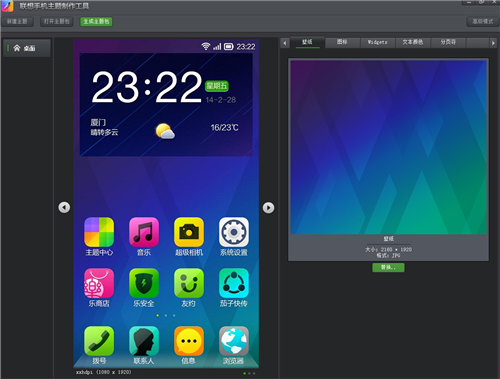Click the green 生成主题包 generate button

point(96,21)
